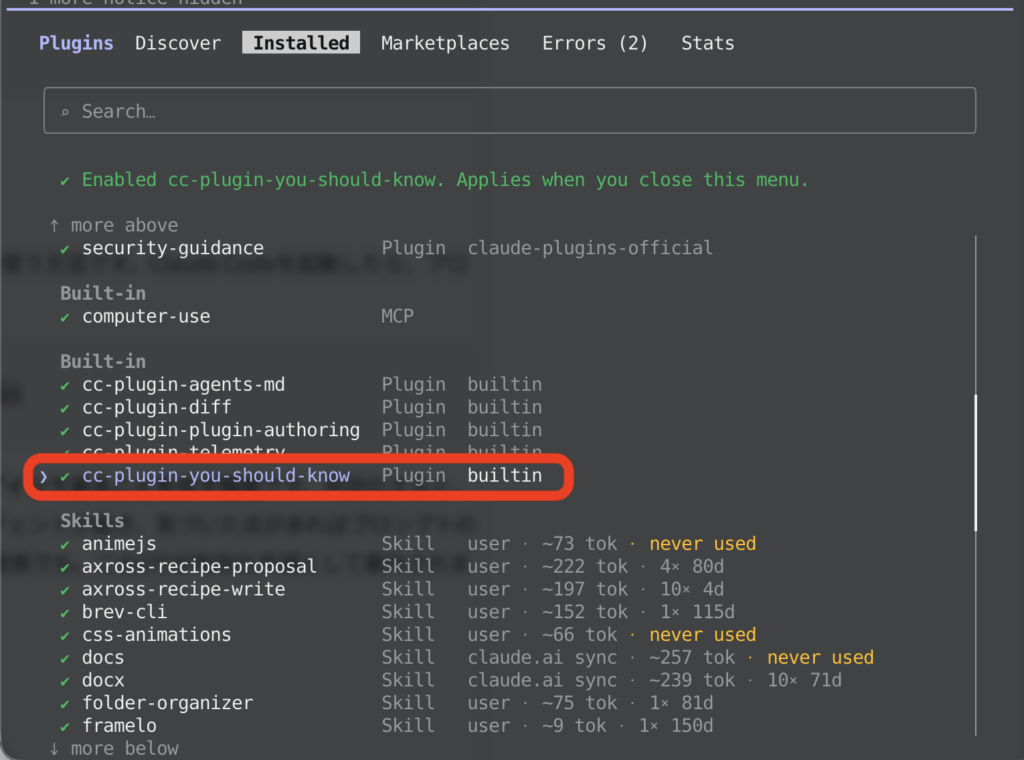
Task: Toggle the checkmark next to cc-plugin-diff
Action: point(65,409)
